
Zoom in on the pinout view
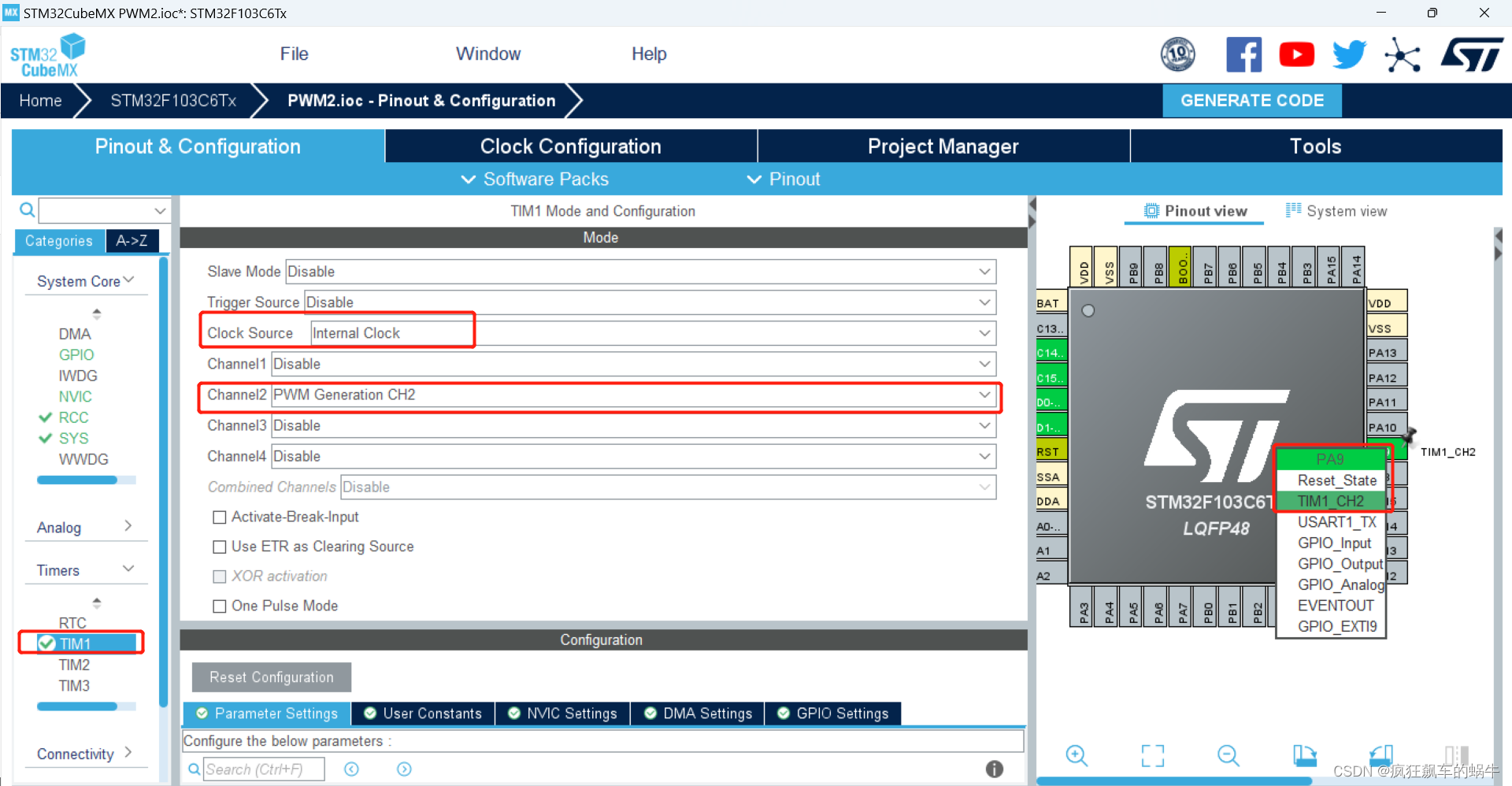click(x=1076, y=755)
